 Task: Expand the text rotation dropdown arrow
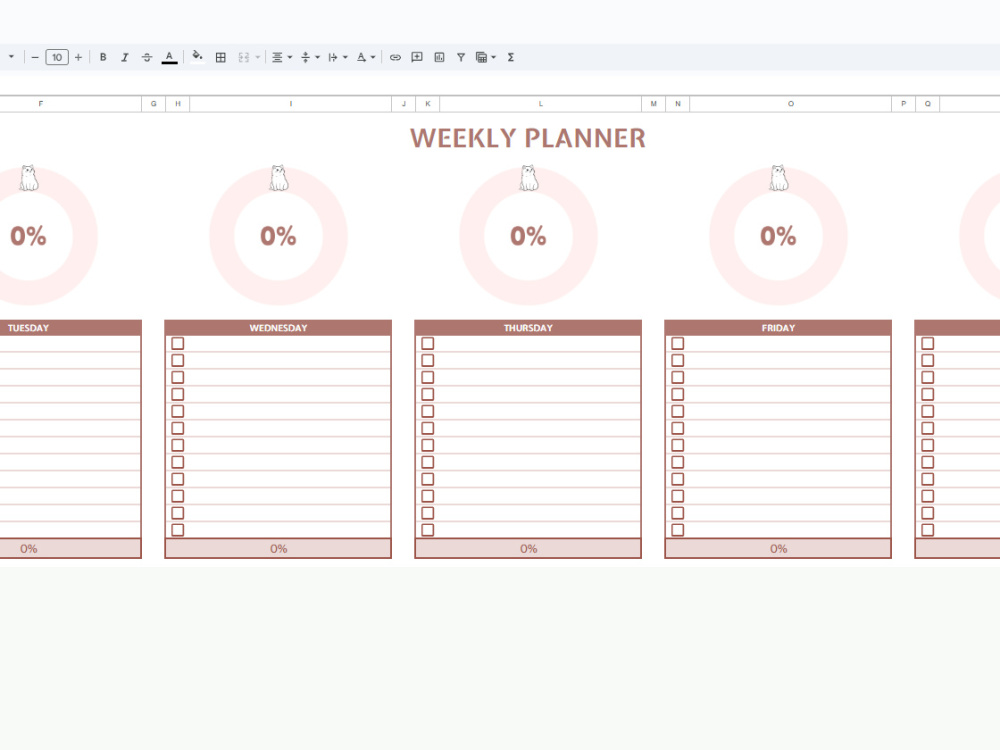click(373, 57)
